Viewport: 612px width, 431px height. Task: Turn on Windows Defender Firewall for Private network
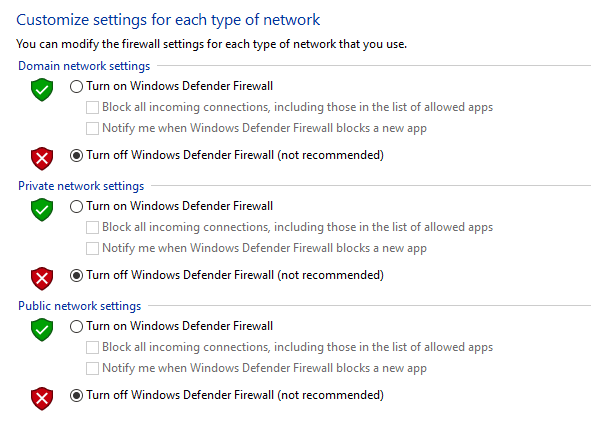click(x=76, y=207)
